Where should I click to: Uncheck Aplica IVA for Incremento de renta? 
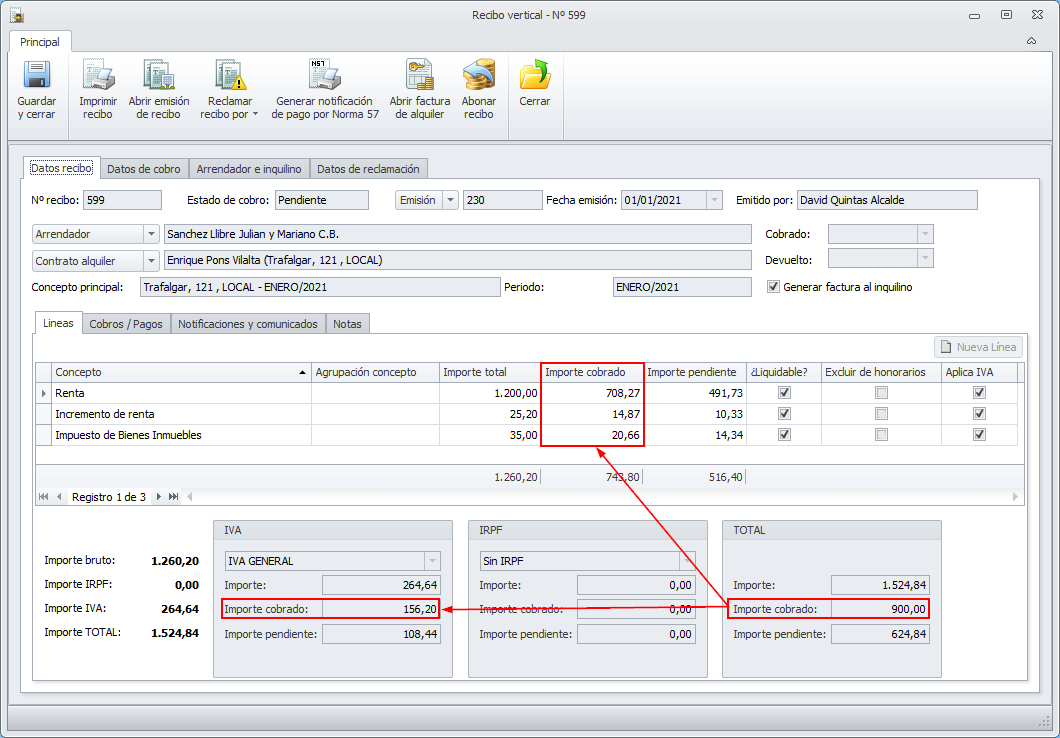pyautogui.click(x=979, y=414)
